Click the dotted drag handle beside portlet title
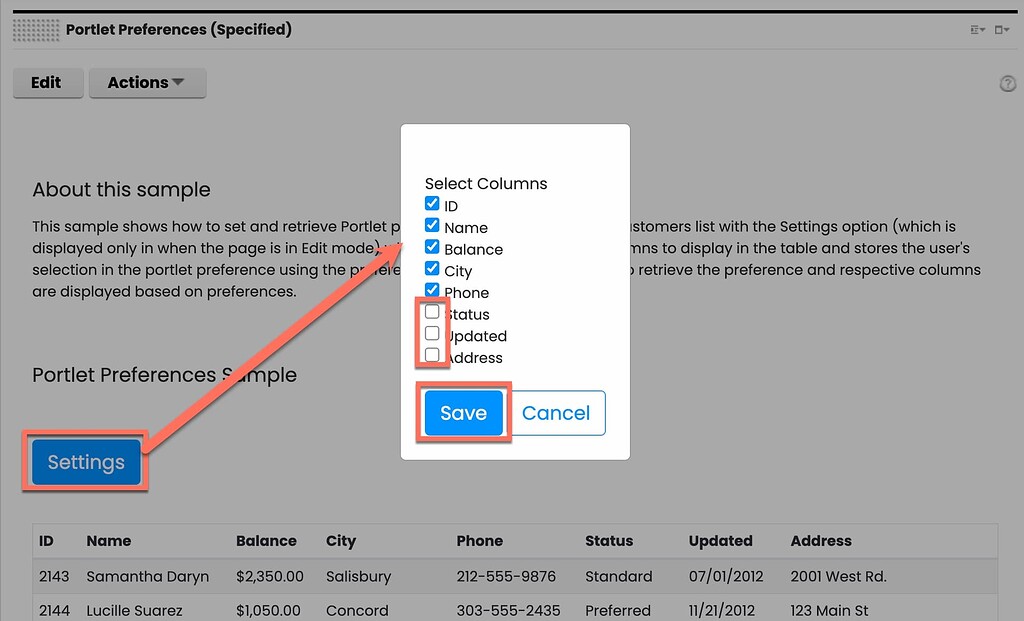 click(35, 29)
